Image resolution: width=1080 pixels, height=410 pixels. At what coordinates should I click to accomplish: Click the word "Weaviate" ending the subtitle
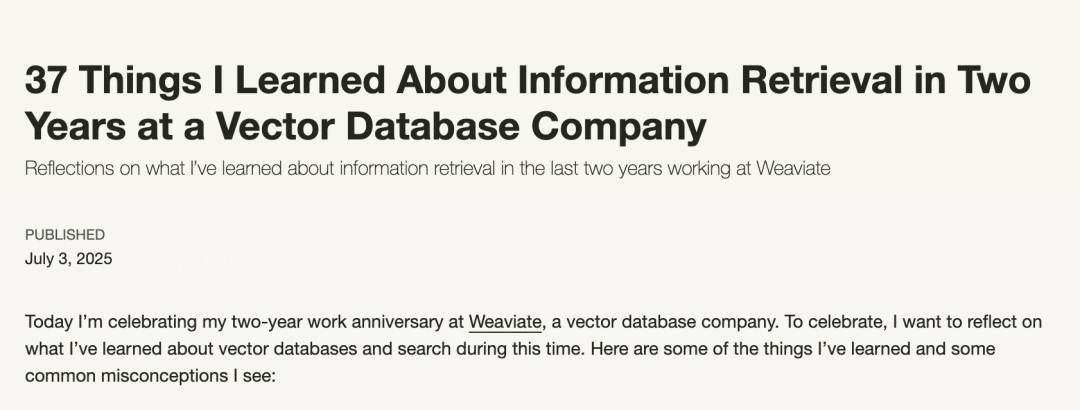793,168
